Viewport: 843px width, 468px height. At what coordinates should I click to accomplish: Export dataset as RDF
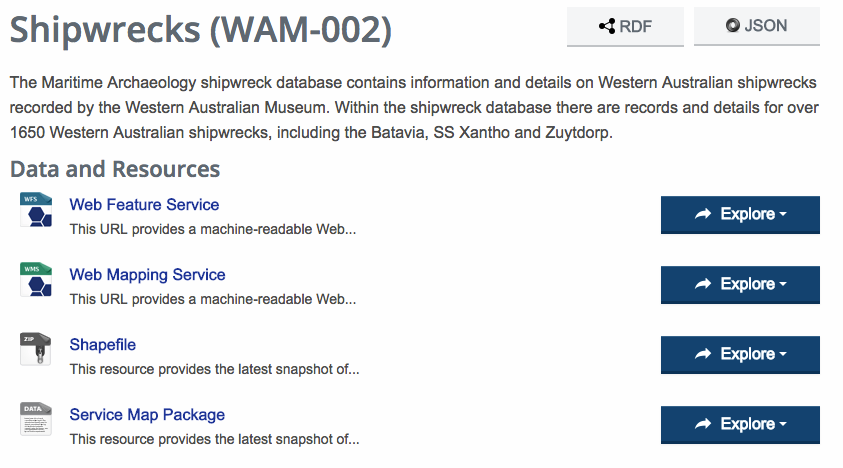(625, 26)
